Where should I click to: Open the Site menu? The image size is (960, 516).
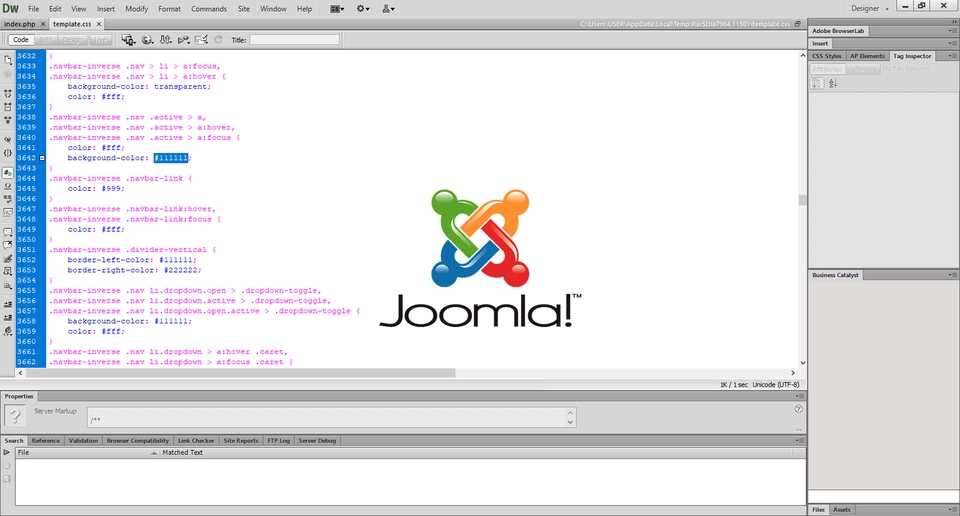click(x=244, y=9)
